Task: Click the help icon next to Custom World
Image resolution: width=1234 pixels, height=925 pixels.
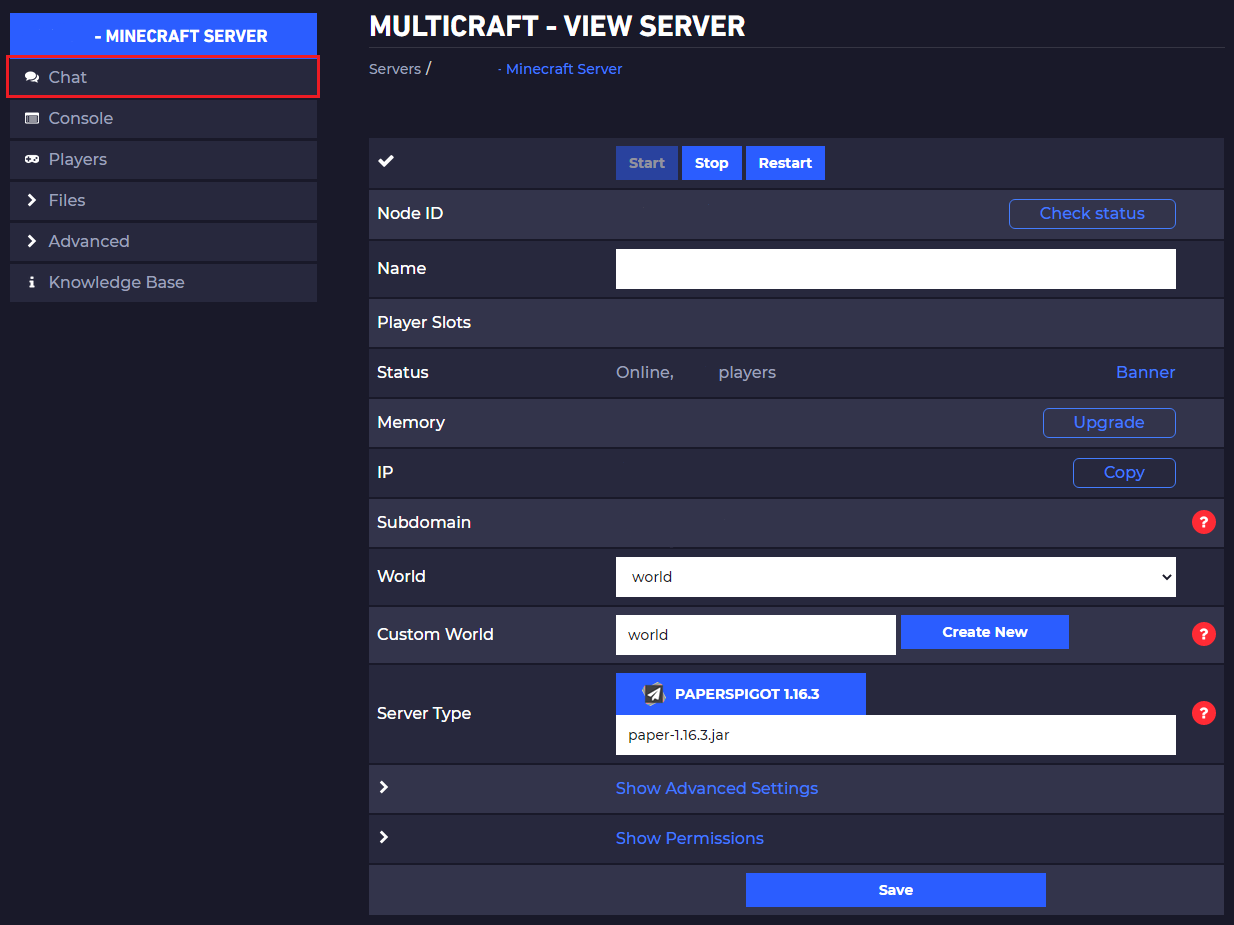Action: pyautogui.click(x=1204, y=634)
